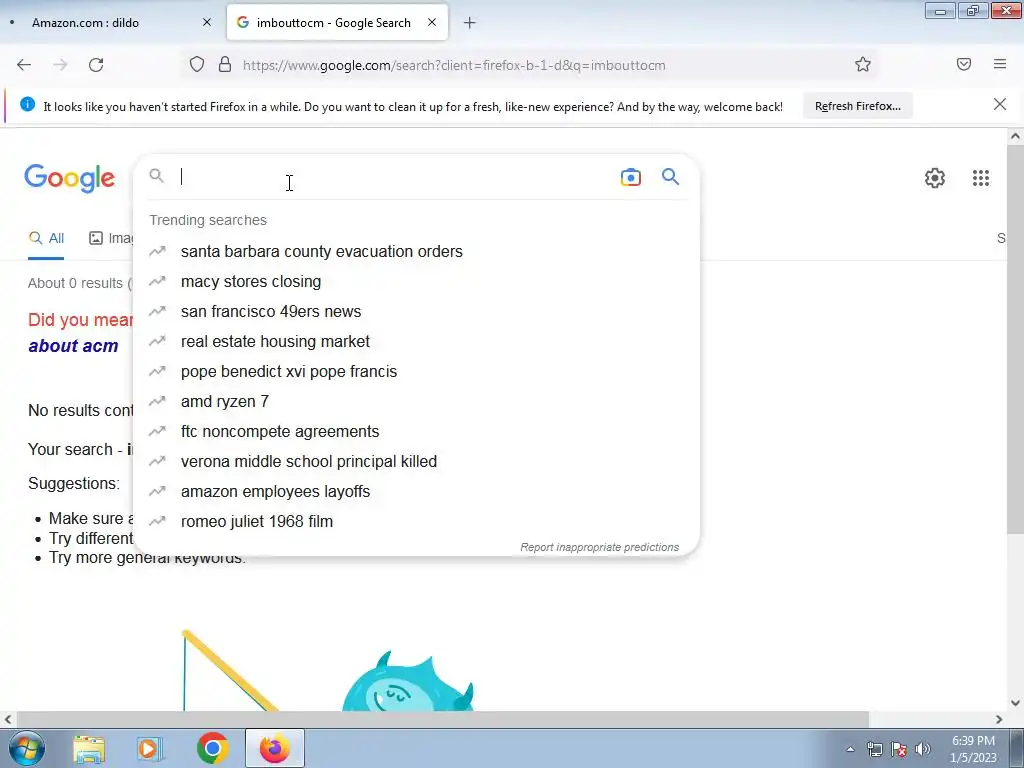Screen dimensions: 1024x768
Task: Choose suggestion amd ryzen 7
Action: pos(416,402)
